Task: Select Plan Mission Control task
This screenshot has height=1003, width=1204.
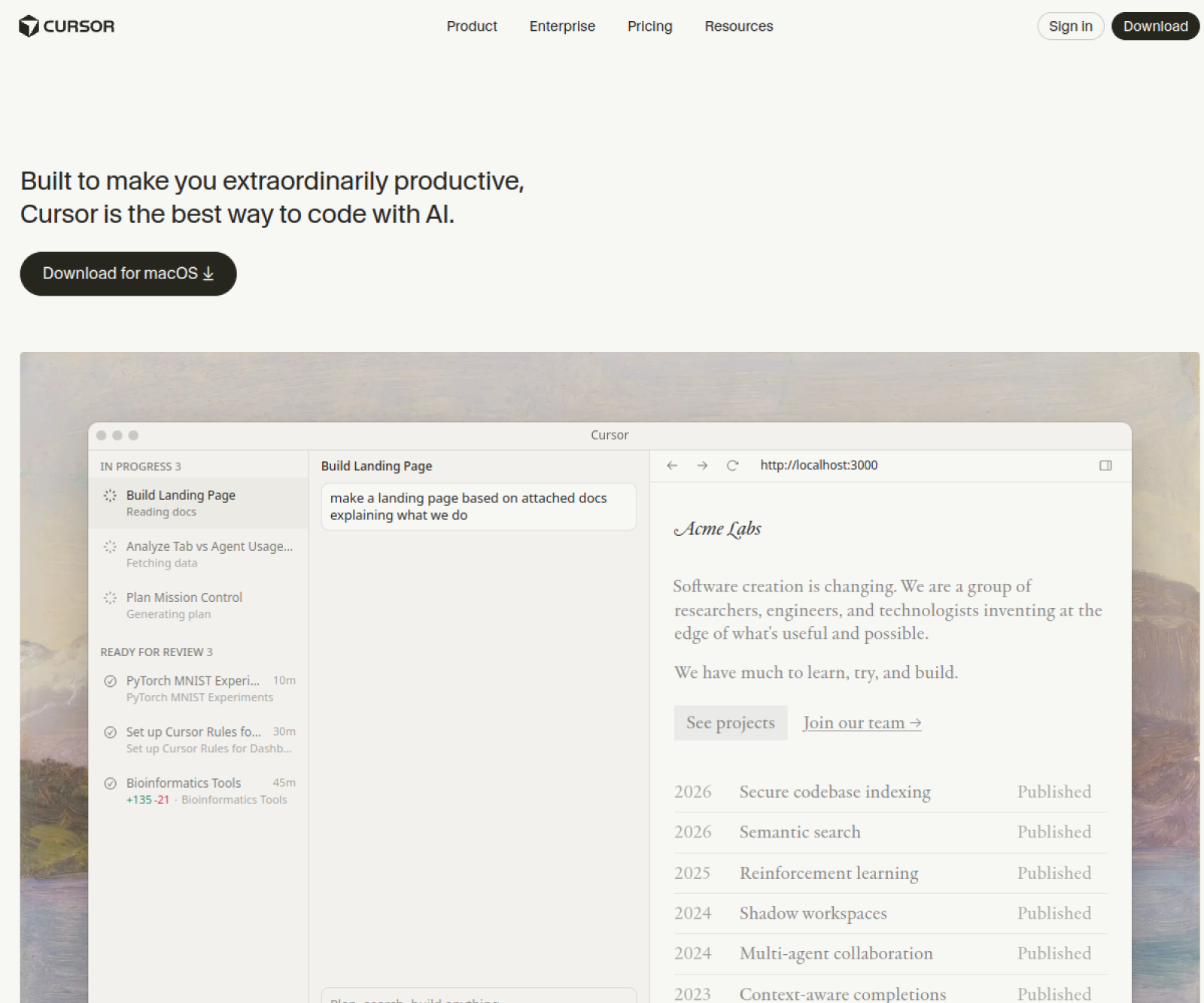Action: coord(184,605)
